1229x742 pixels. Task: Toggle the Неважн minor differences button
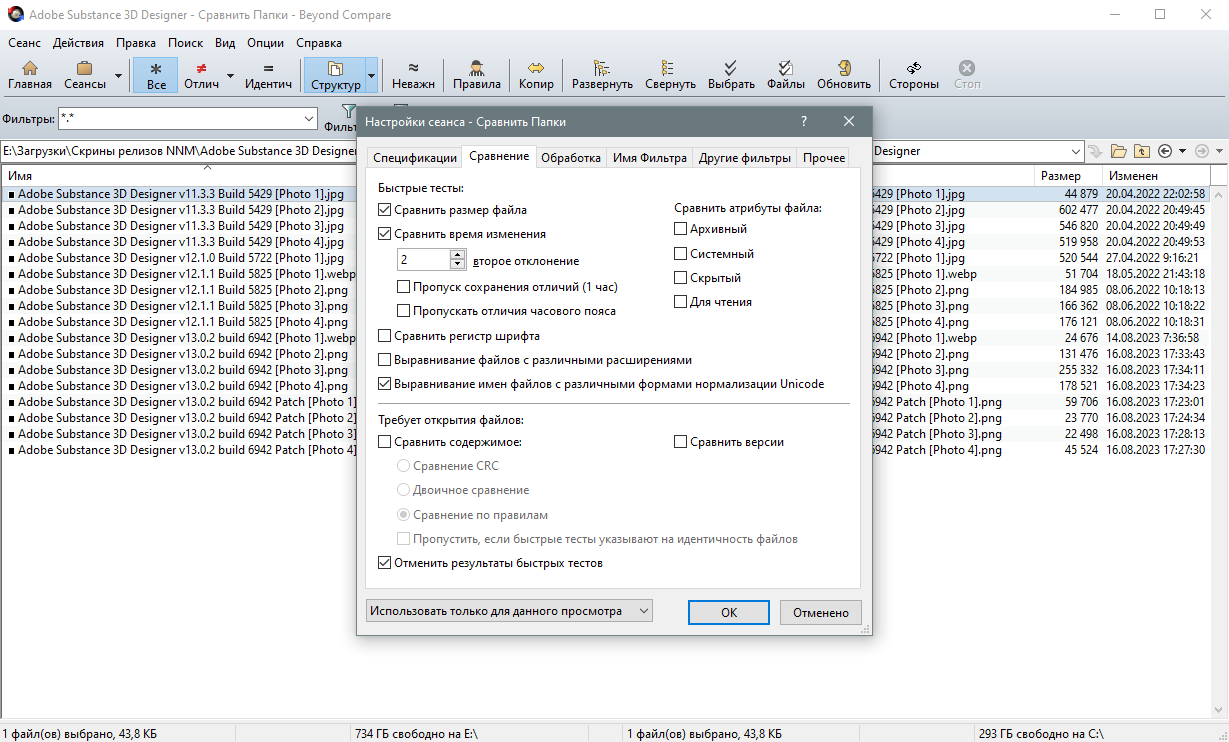click(x=413, y=75)
